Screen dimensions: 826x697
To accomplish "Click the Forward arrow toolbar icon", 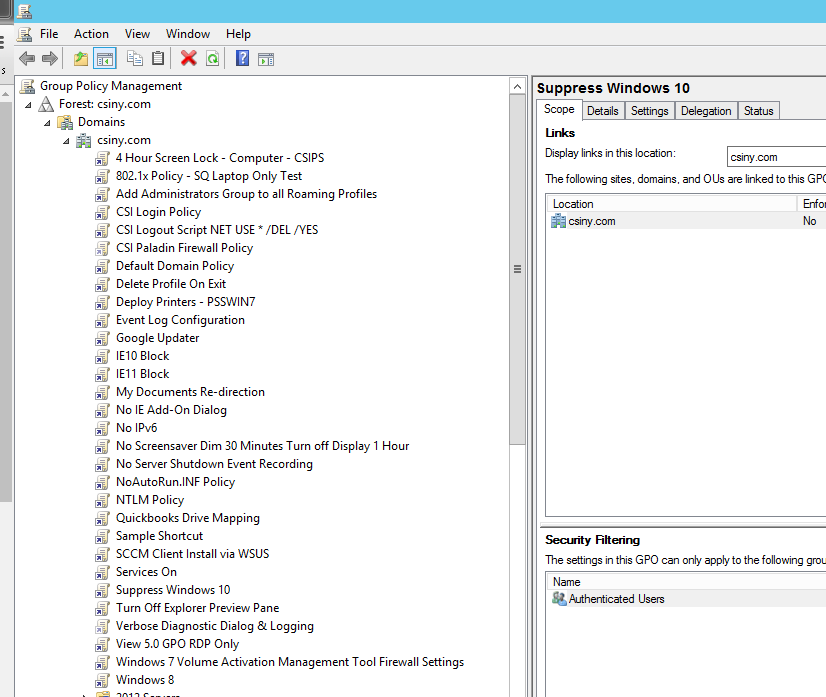I will pyautogui.click(x=50, y=58).
